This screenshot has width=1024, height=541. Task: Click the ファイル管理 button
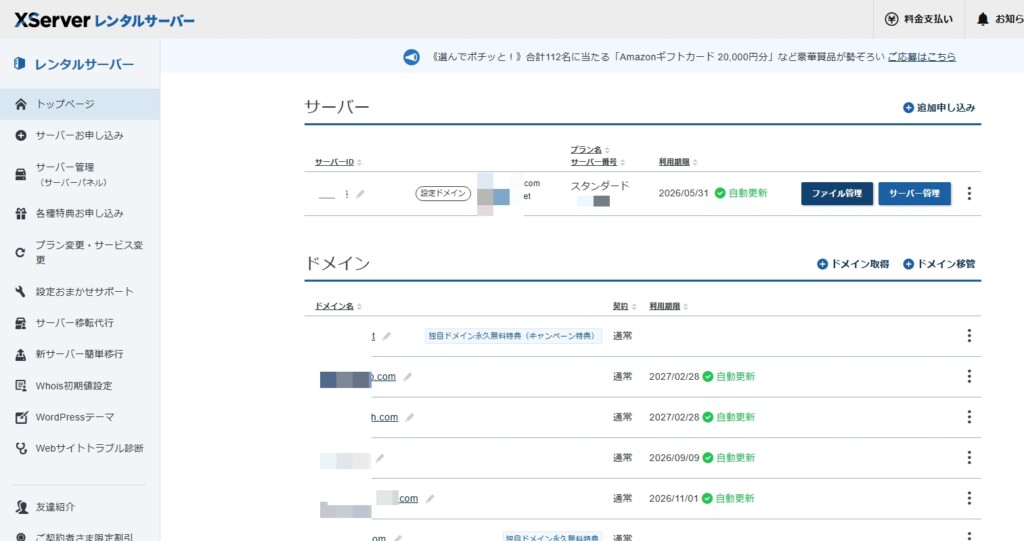(x=837, y=193)
